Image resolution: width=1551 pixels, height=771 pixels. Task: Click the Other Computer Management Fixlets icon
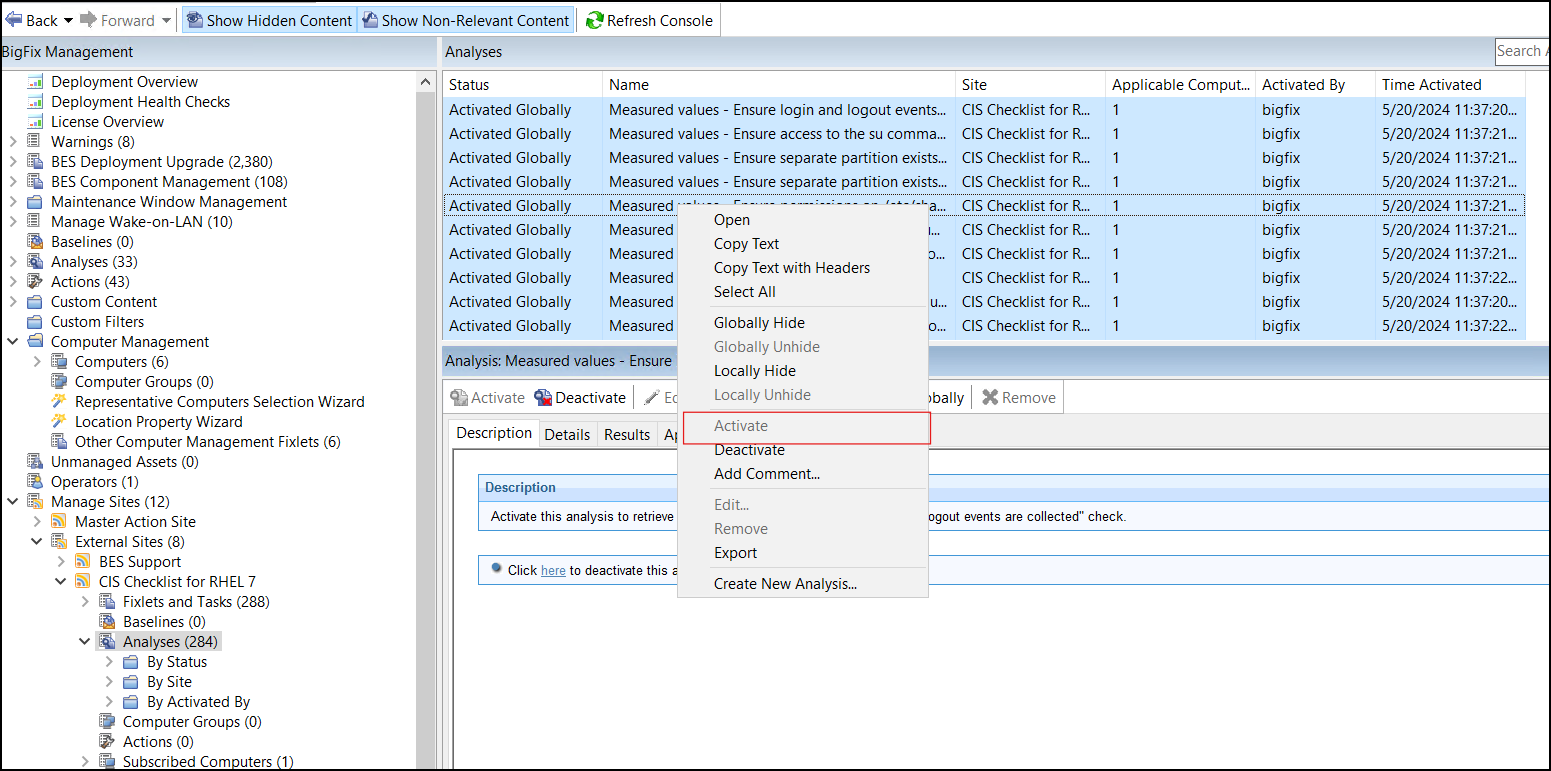pos(59,442)
